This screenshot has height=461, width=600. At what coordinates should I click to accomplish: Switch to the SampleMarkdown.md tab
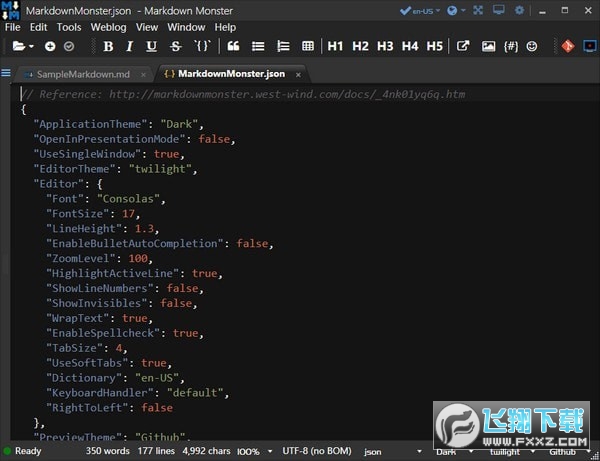pos(83,74)
